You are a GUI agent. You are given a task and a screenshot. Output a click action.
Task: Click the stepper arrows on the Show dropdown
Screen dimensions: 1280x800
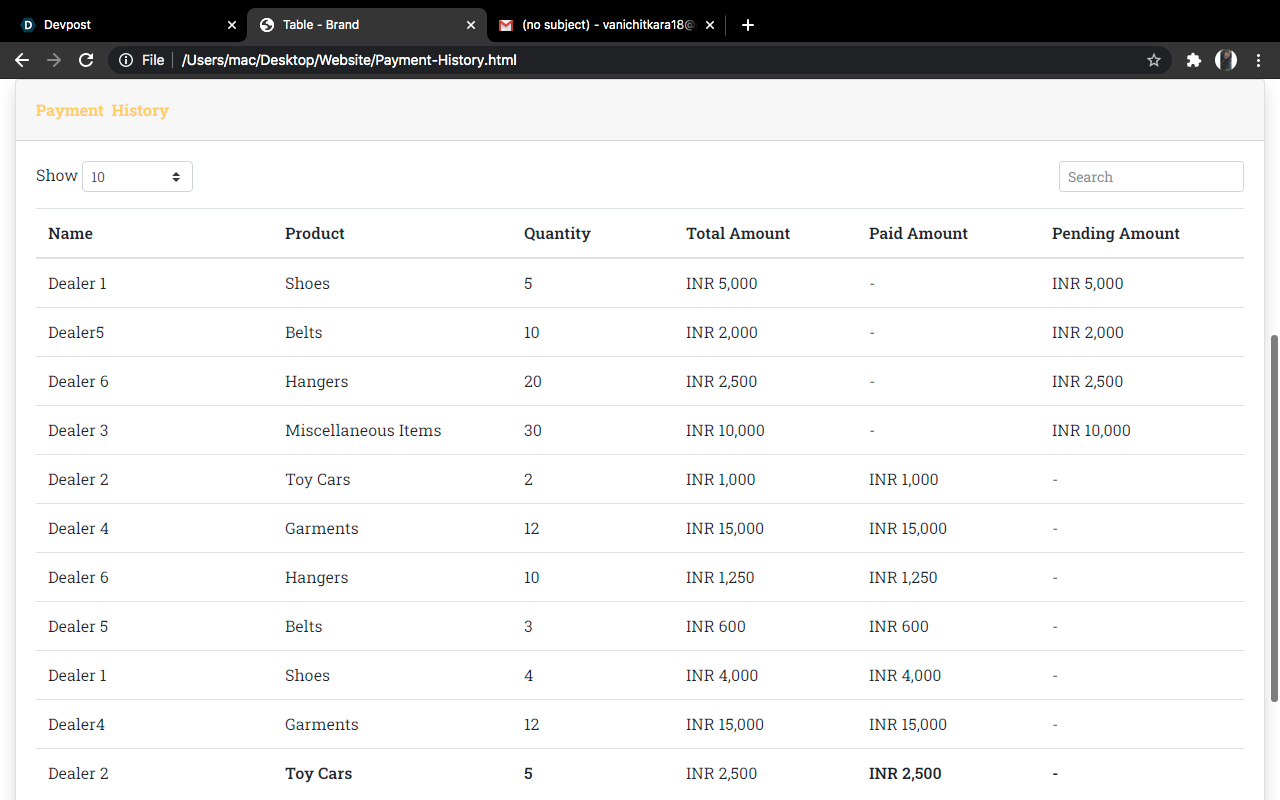point(178,176)
